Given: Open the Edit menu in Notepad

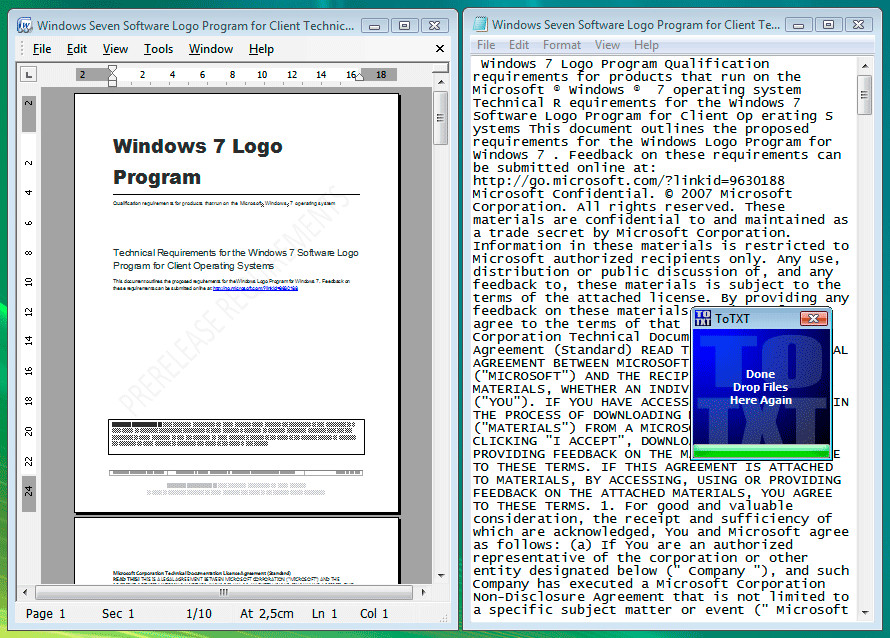Looking at the screenshot, I should tap(519, 45).
